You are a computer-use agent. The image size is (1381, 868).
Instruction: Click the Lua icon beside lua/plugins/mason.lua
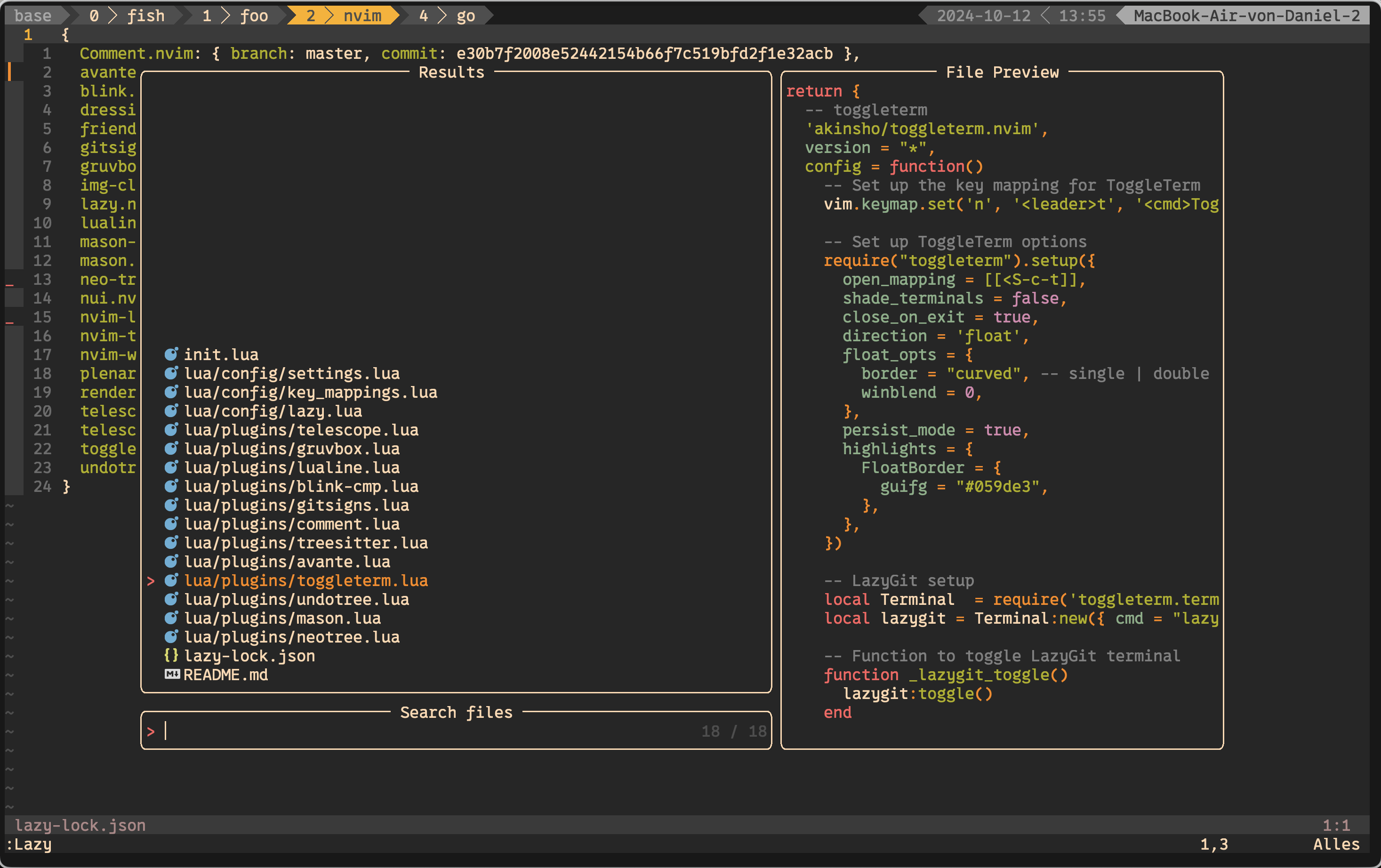(171, 618)
